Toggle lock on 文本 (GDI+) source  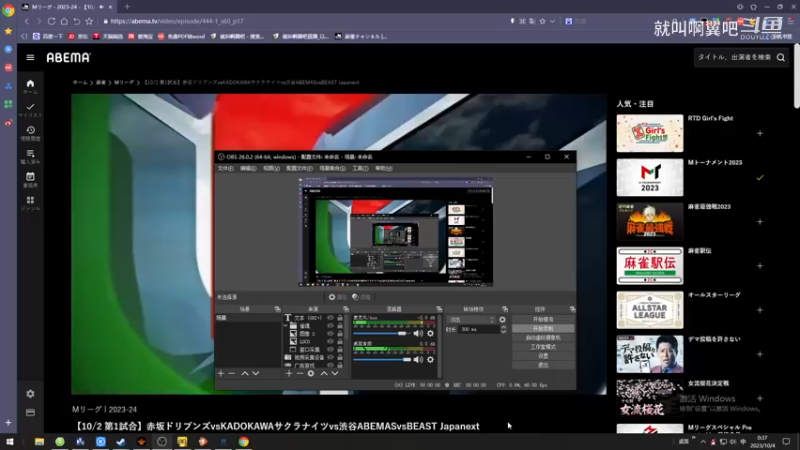[340, 318]
